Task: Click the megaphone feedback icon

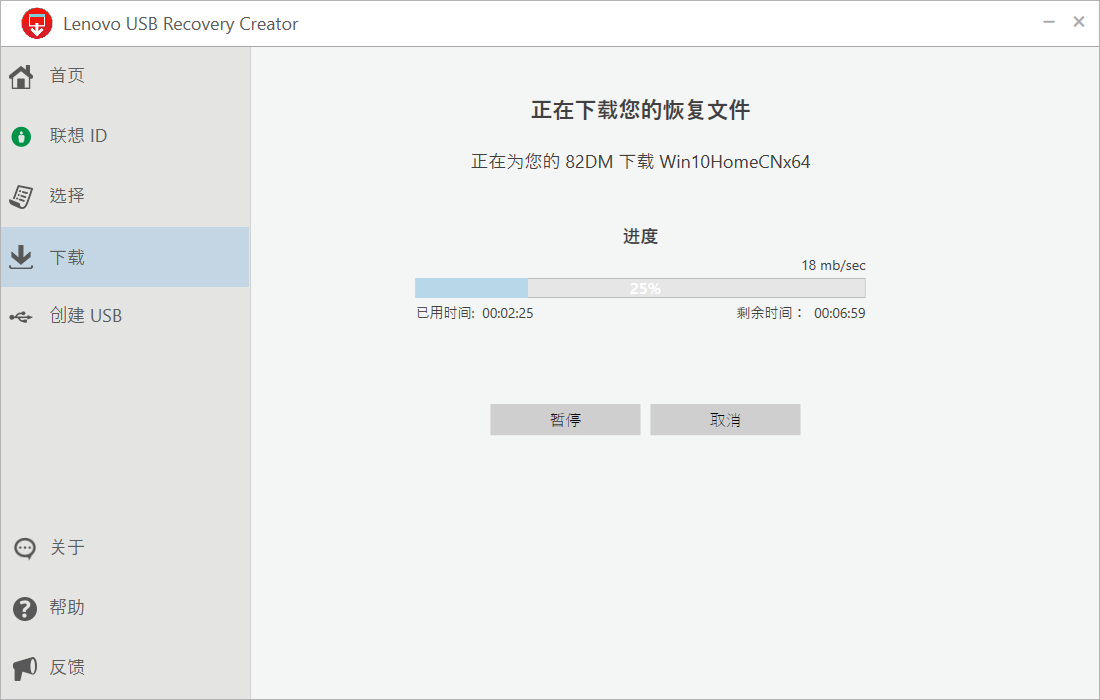Action: (24, 667)
